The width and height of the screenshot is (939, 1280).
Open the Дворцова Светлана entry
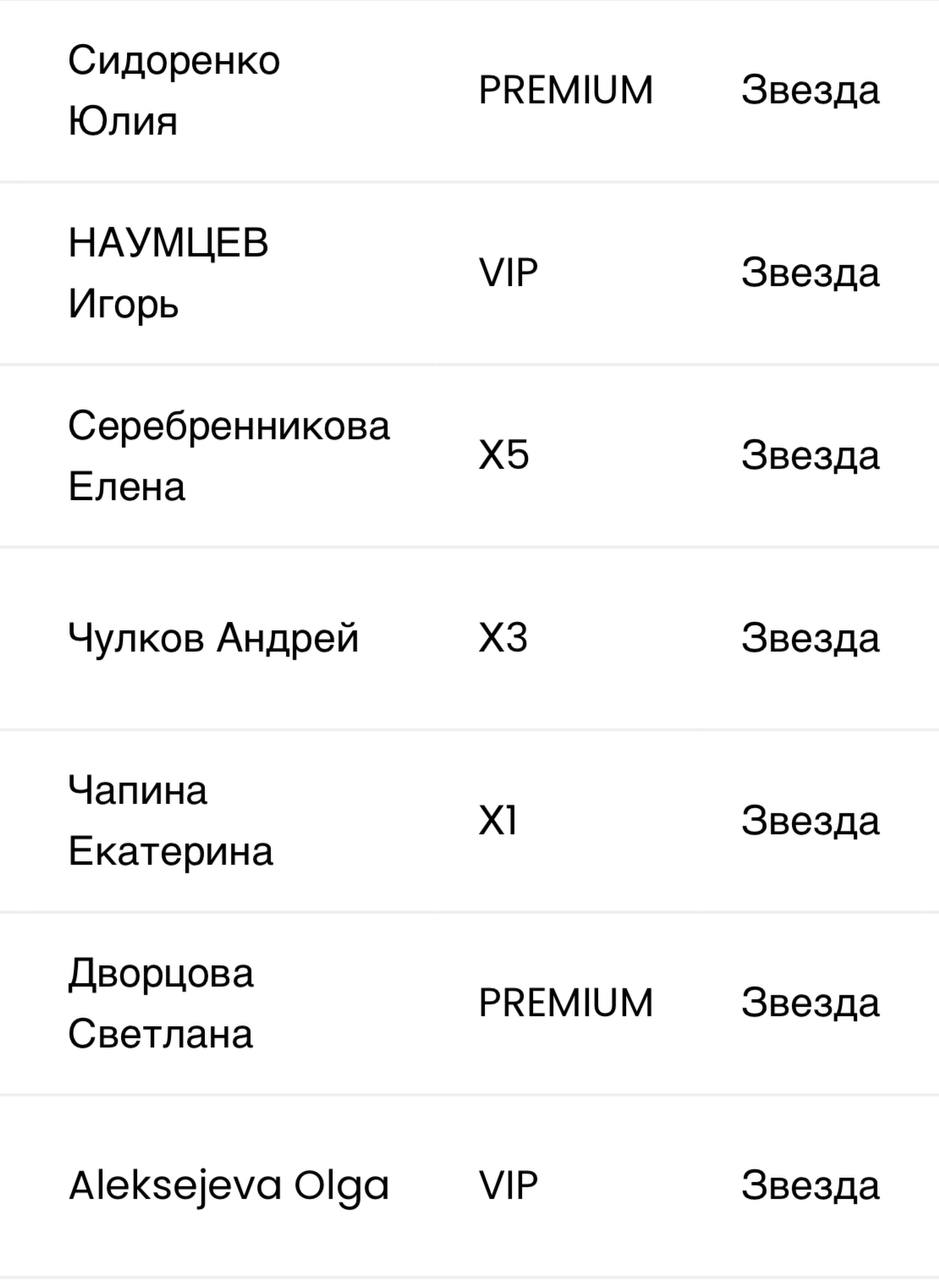click(x=161, y=1002)
